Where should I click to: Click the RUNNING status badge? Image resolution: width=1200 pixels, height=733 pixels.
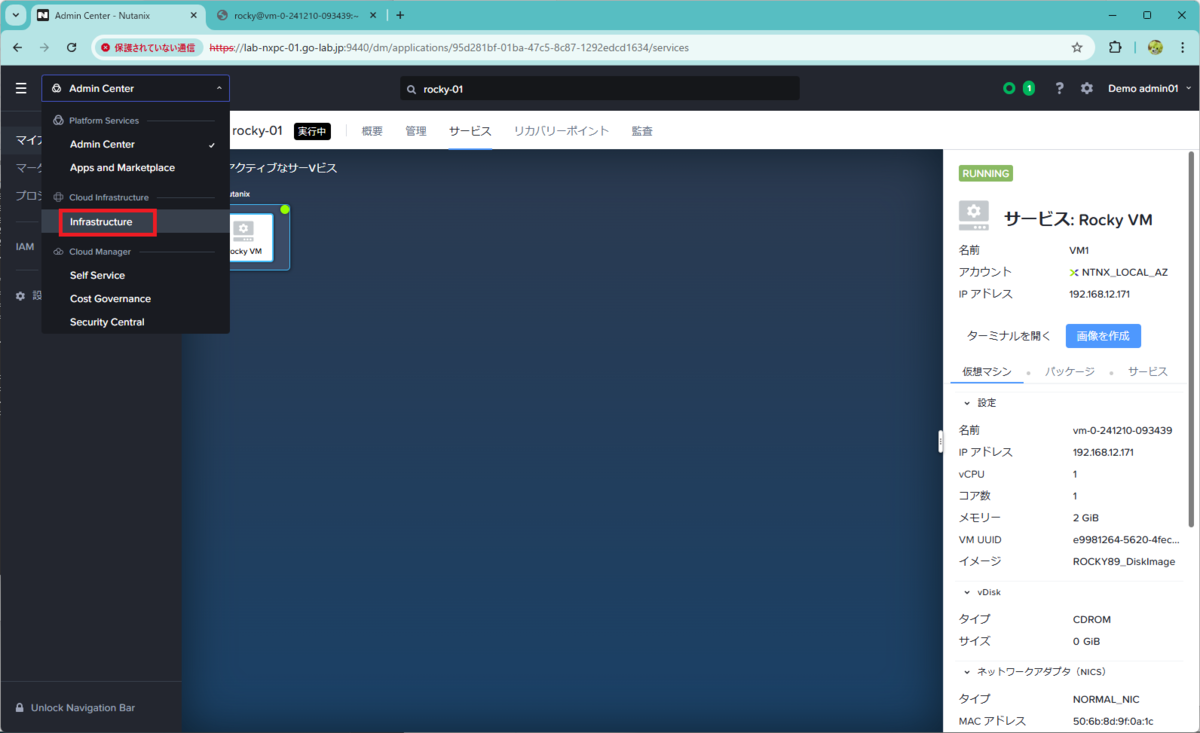[x=986, y=173]
